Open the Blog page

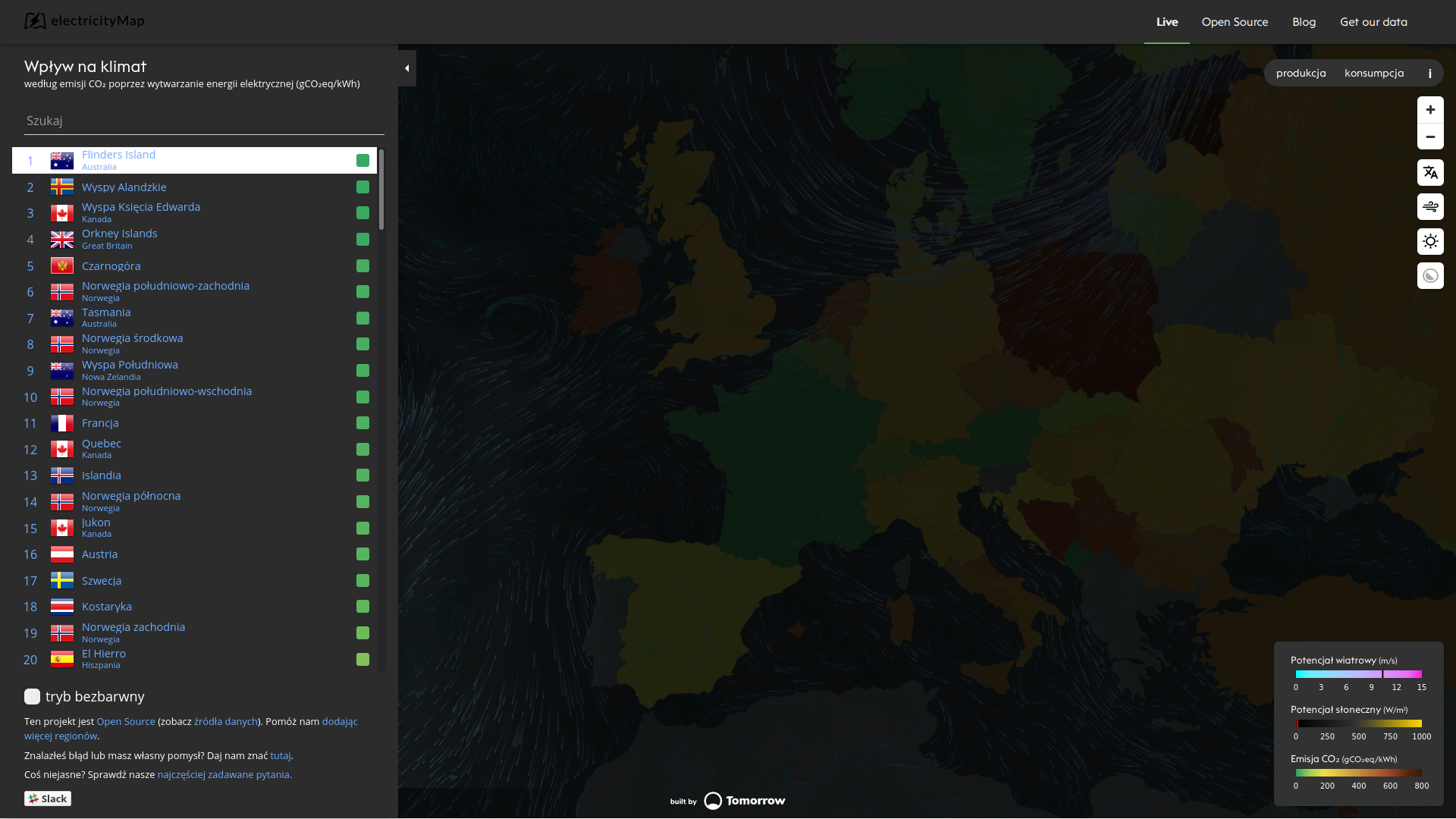[x=1304, y=22]
